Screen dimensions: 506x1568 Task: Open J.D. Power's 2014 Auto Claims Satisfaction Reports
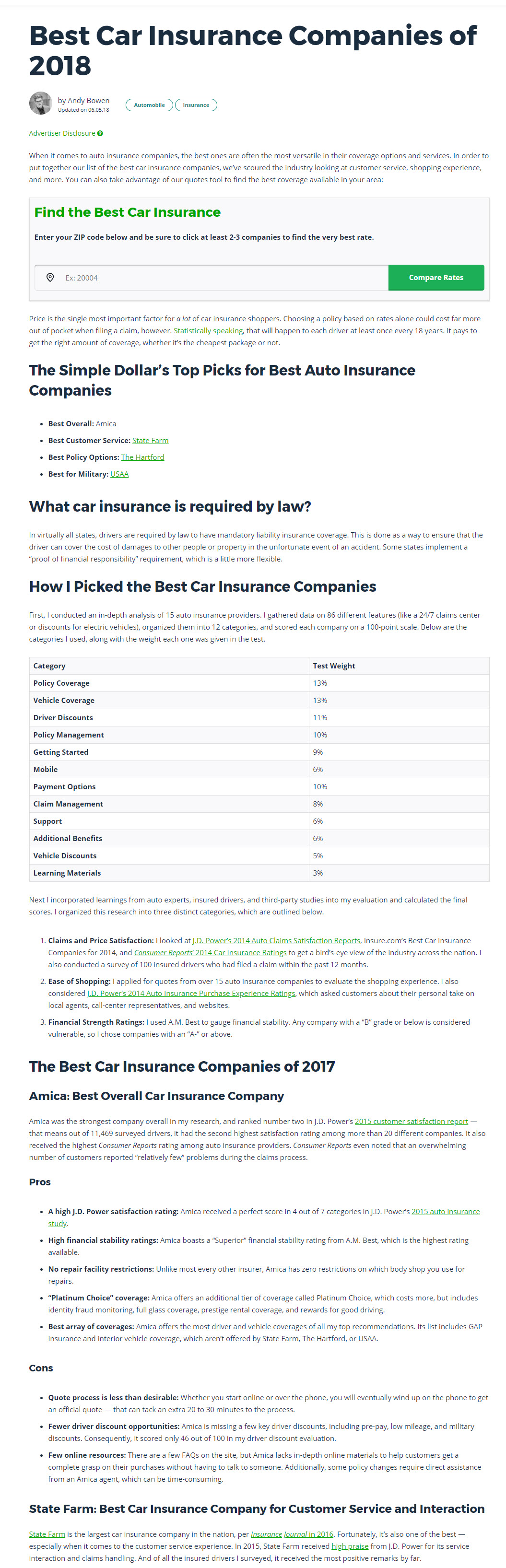point(276,940)
